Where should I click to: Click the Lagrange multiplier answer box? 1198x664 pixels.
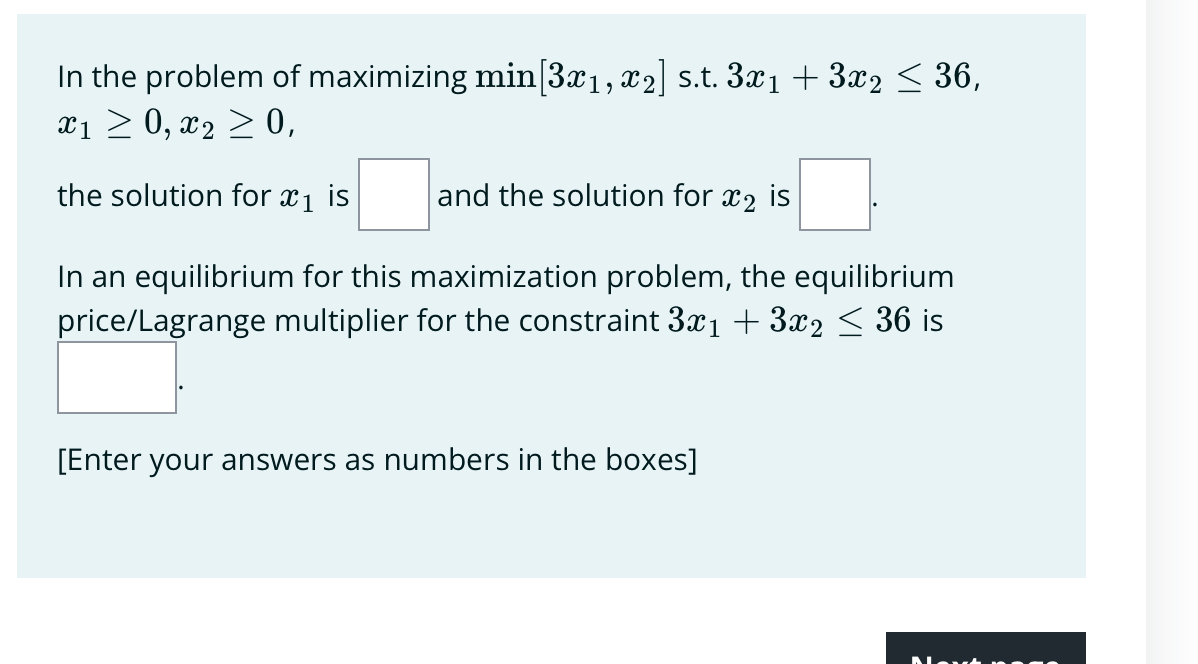click(x=116, y=377)
